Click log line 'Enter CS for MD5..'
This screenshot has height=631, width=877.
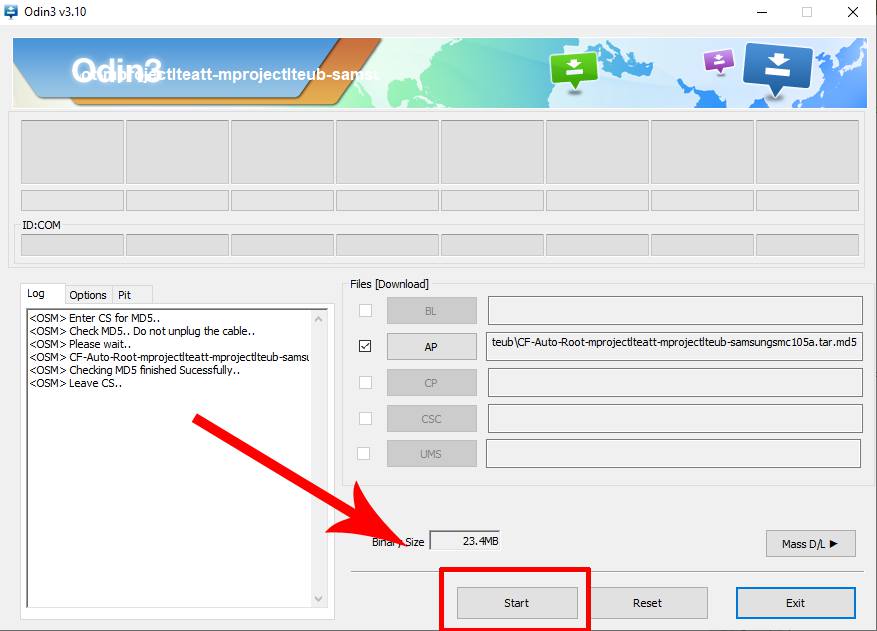pos(95,318)
